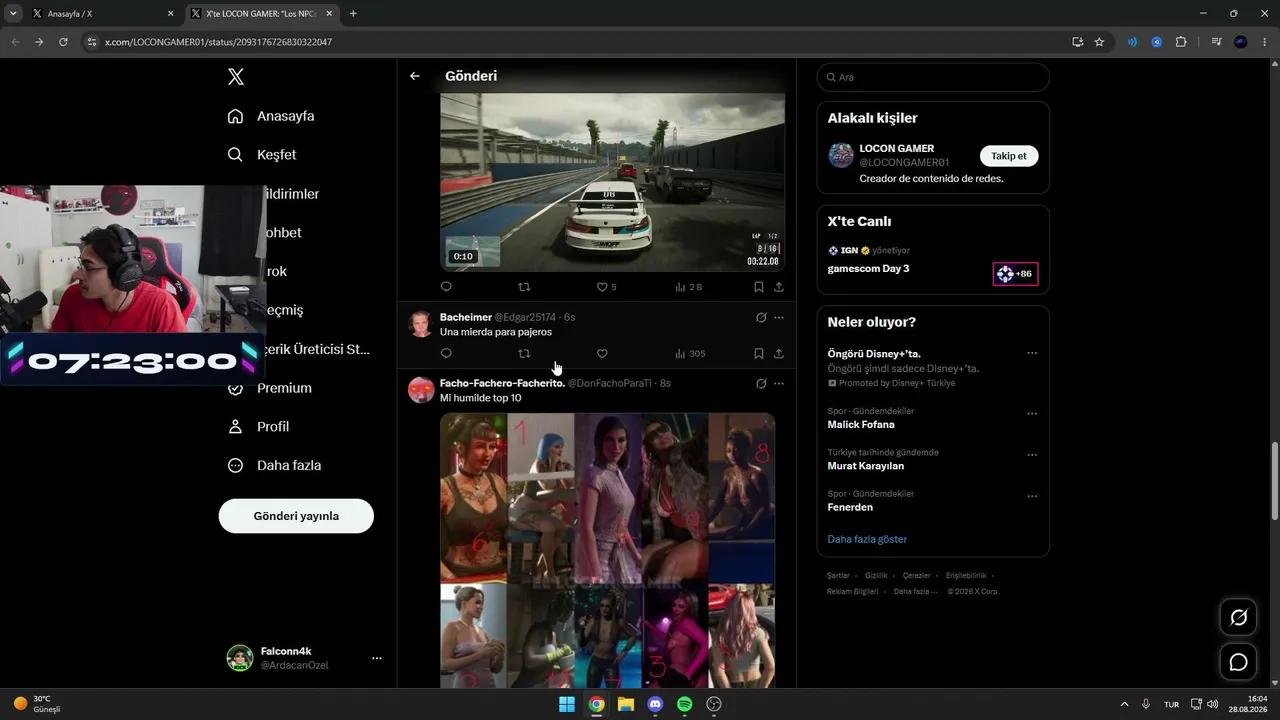Open more options for Bacheimer's comment
This screenshot has height=720, width=1280.
(779, 317)
